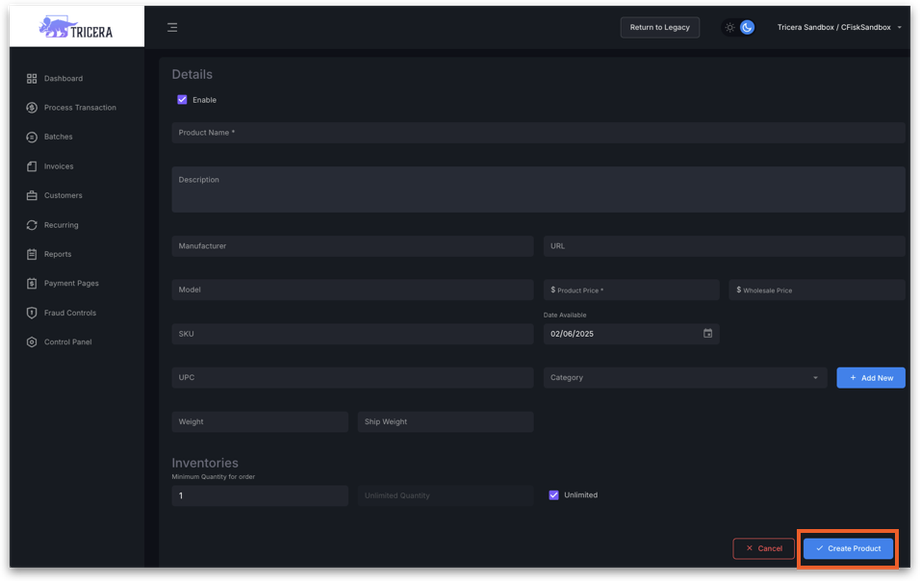
Task: Open the Tricera Sandbox account dropdown
Action: 839,27
